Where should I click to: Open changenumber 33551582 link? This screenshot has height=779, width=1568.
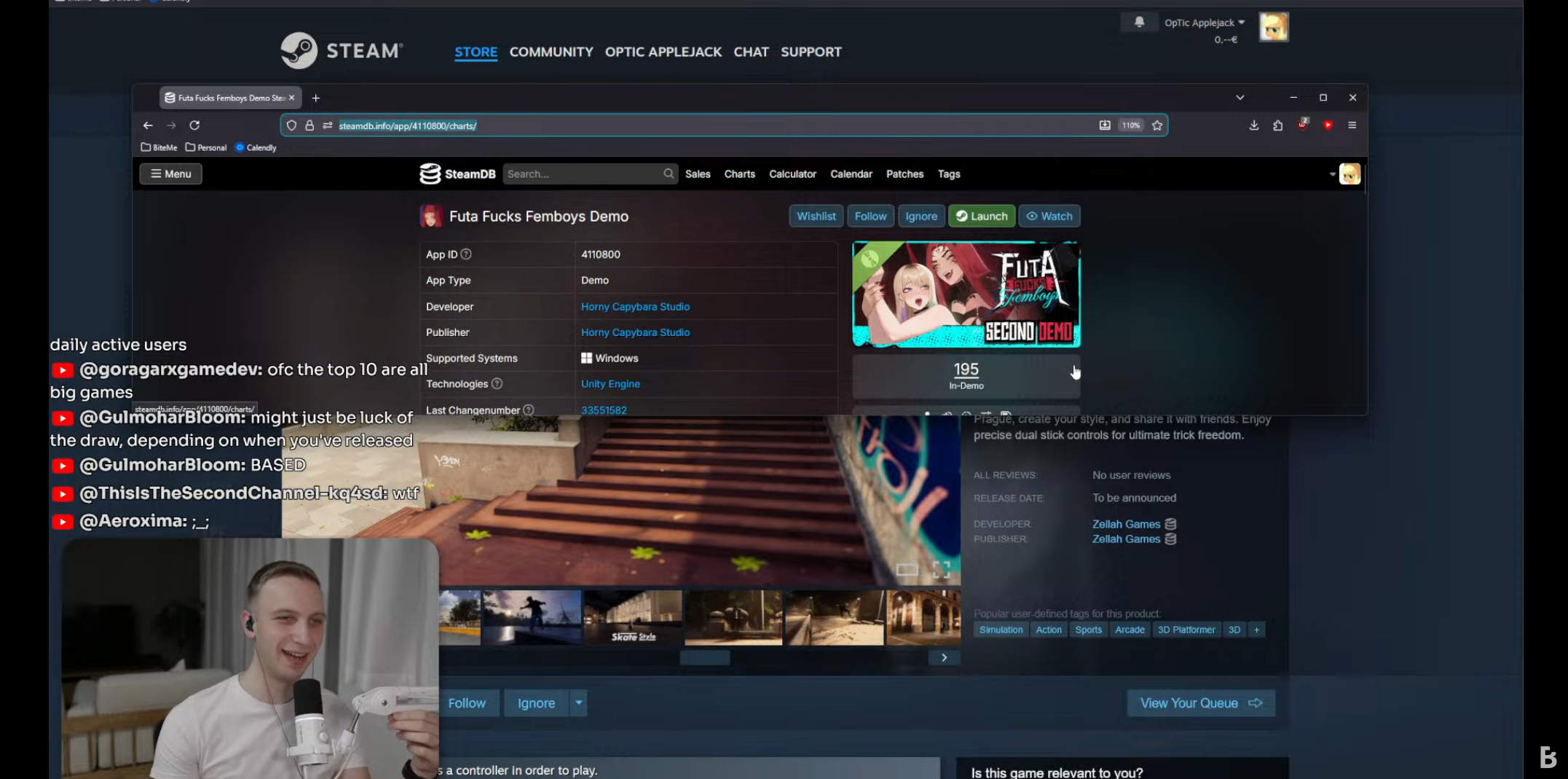[x=604, y=410]
